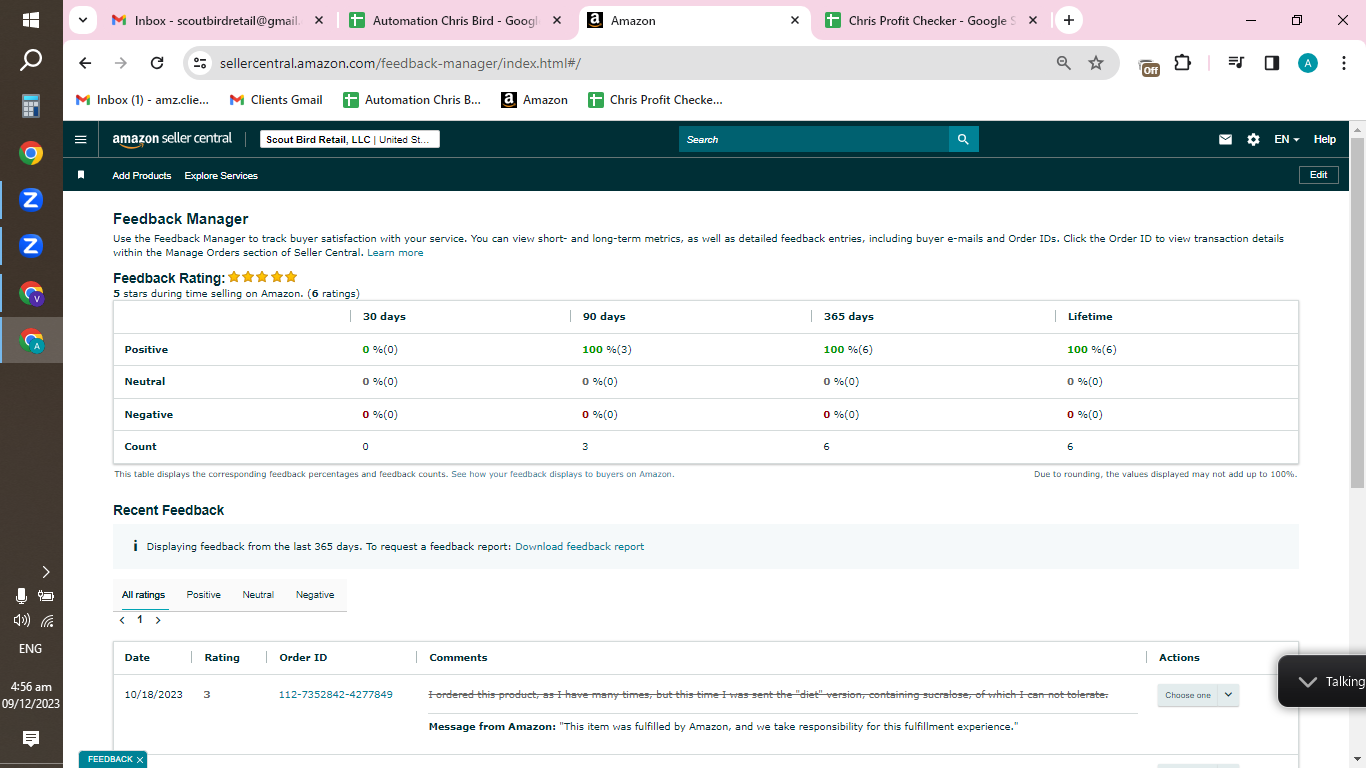1366x768 pixels.
Task: Open Chrome media controls icon
Action: [1236, 63]
